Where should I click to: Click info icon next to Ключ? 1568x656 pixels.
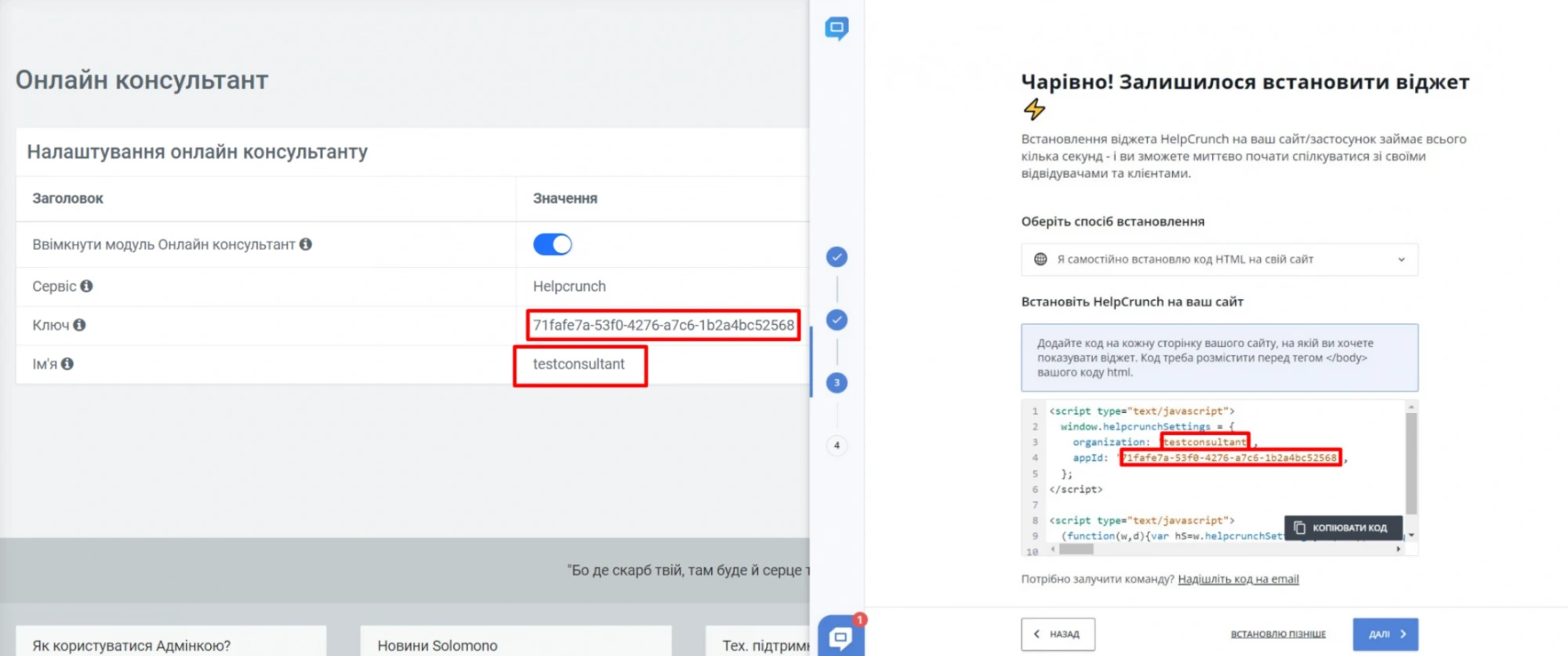79,324
